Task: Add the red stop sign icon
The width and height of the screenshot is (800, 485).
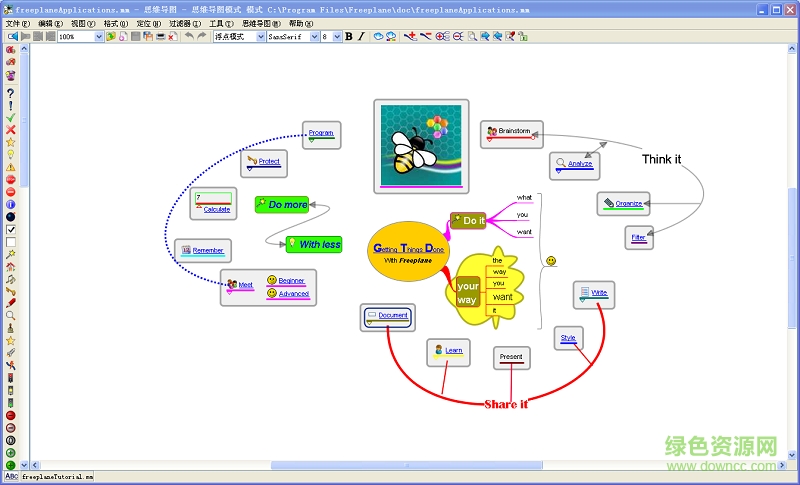Action: click(10, 180)
